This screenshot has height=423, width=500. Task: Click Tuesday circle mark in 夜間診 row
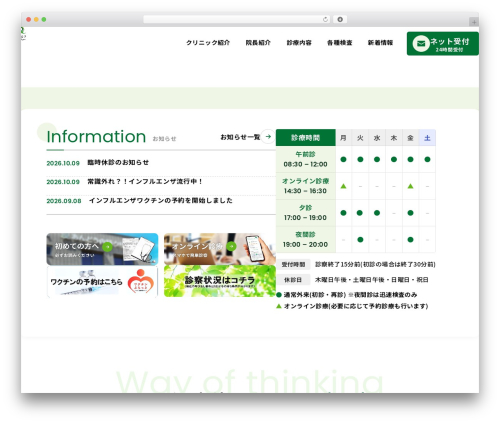[360, 239]
